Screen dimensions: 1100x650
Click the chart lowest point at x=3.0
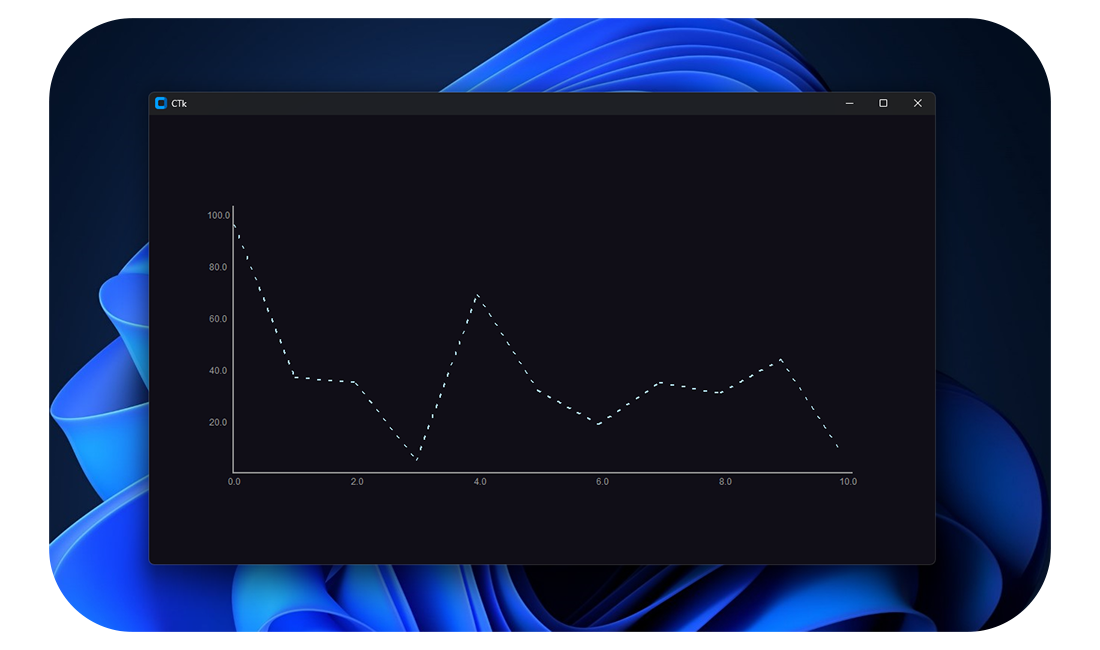(x=417, y=459)
